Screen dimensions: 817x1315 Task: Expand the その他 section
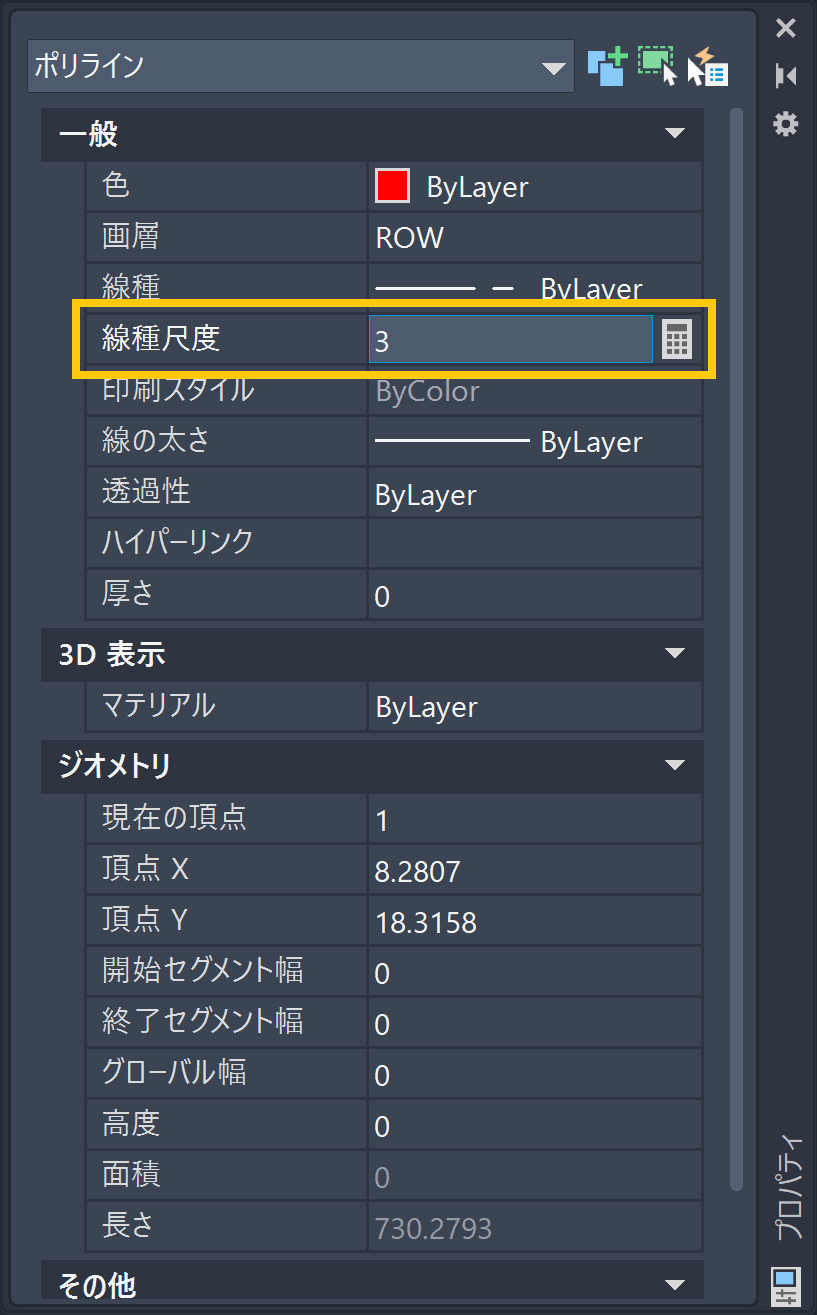point(675,1284)
